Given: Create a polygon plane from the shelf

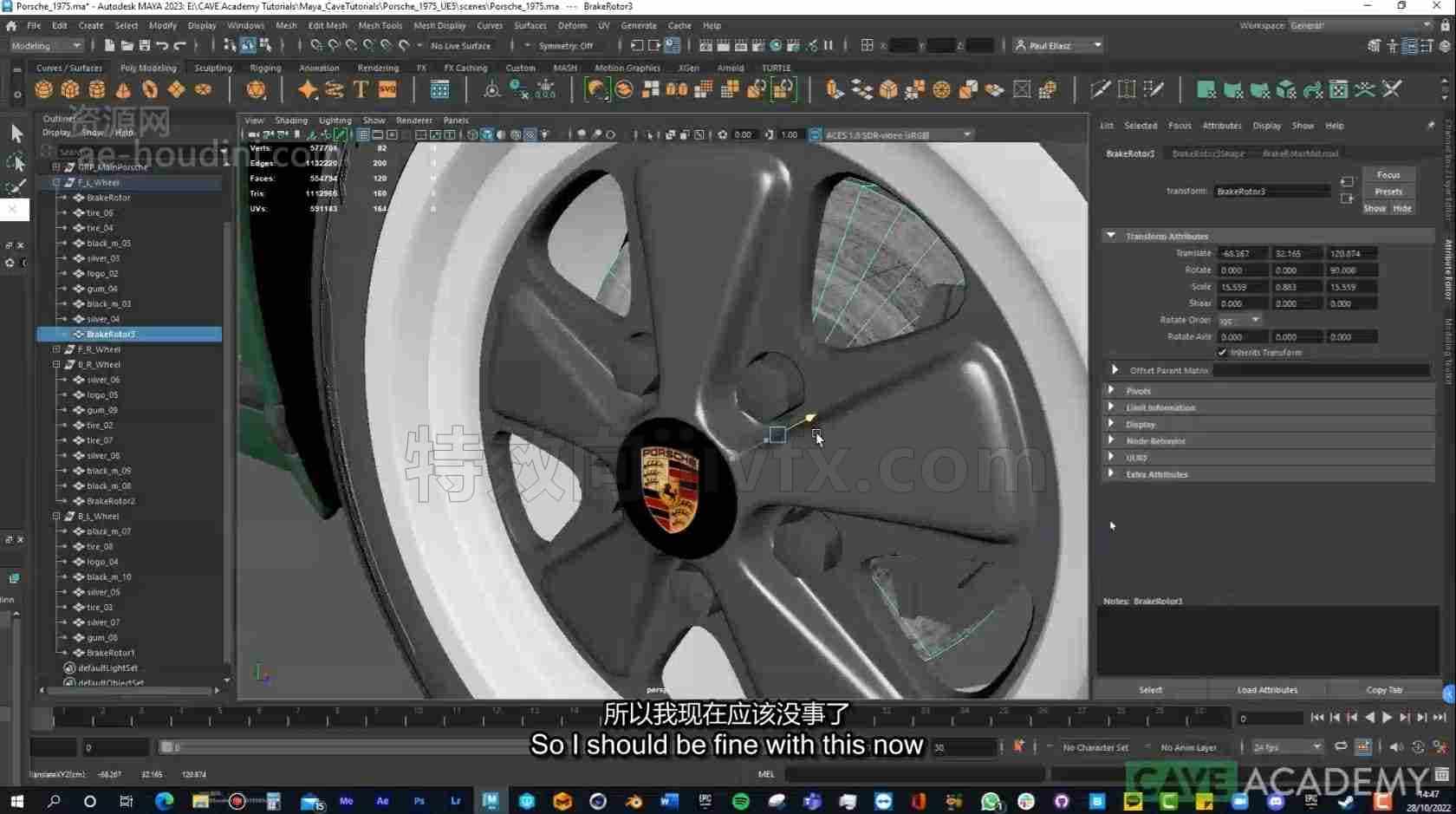Looking at the screenshot, I should point(176,89).
